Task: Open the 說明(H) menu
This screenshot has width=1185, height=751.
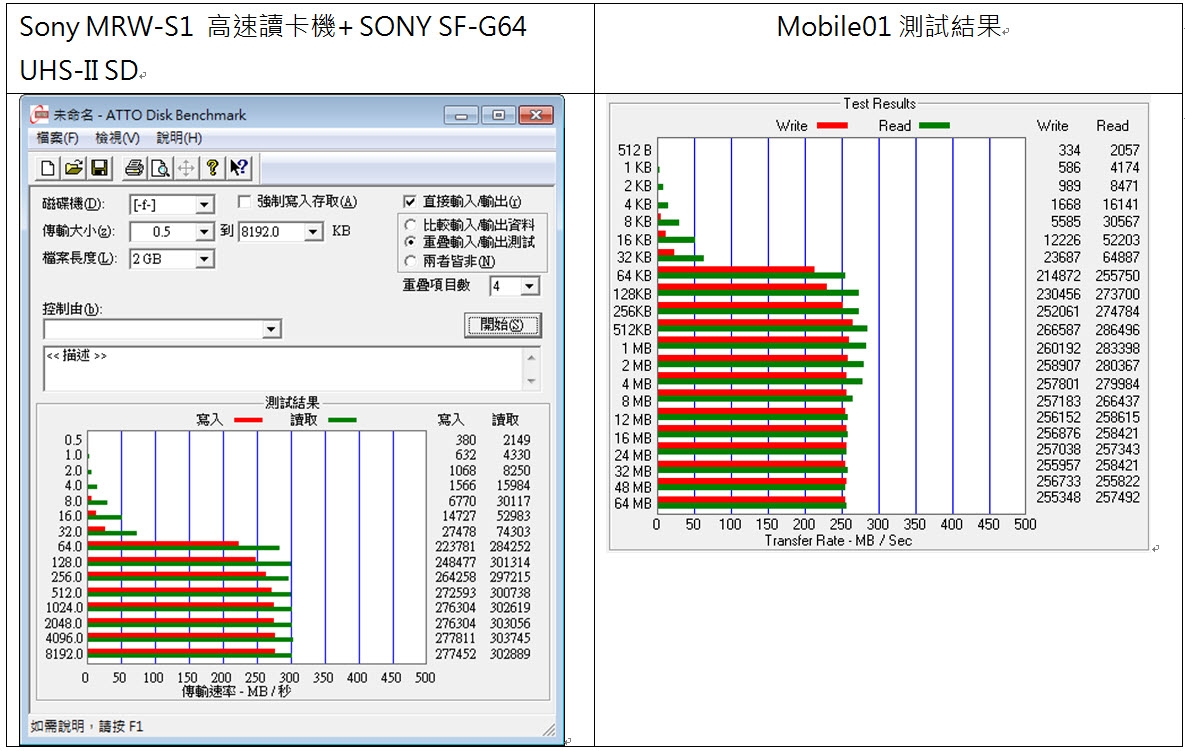Action: pos(179,138)
